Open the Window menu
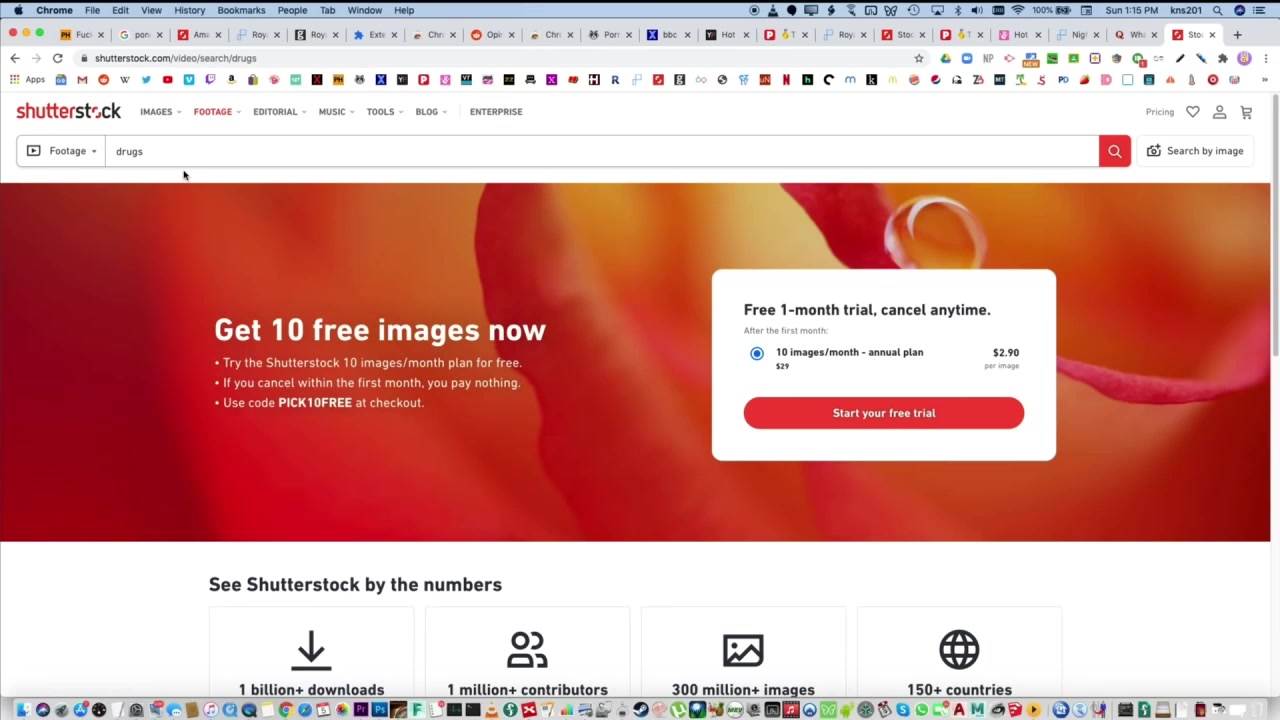This screenshot has height=720, width=1280. point(364,10)
